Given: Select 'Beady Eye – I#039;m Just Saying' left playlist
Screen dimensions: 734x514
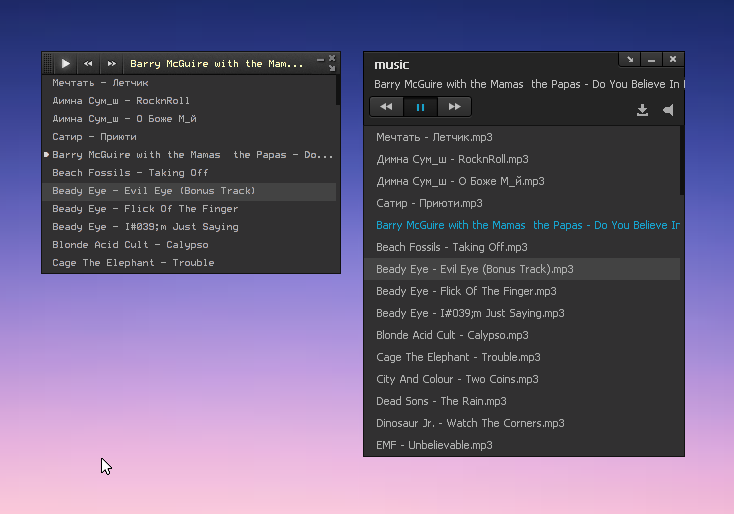Looking at the screenshot, I should click(189, 227).
